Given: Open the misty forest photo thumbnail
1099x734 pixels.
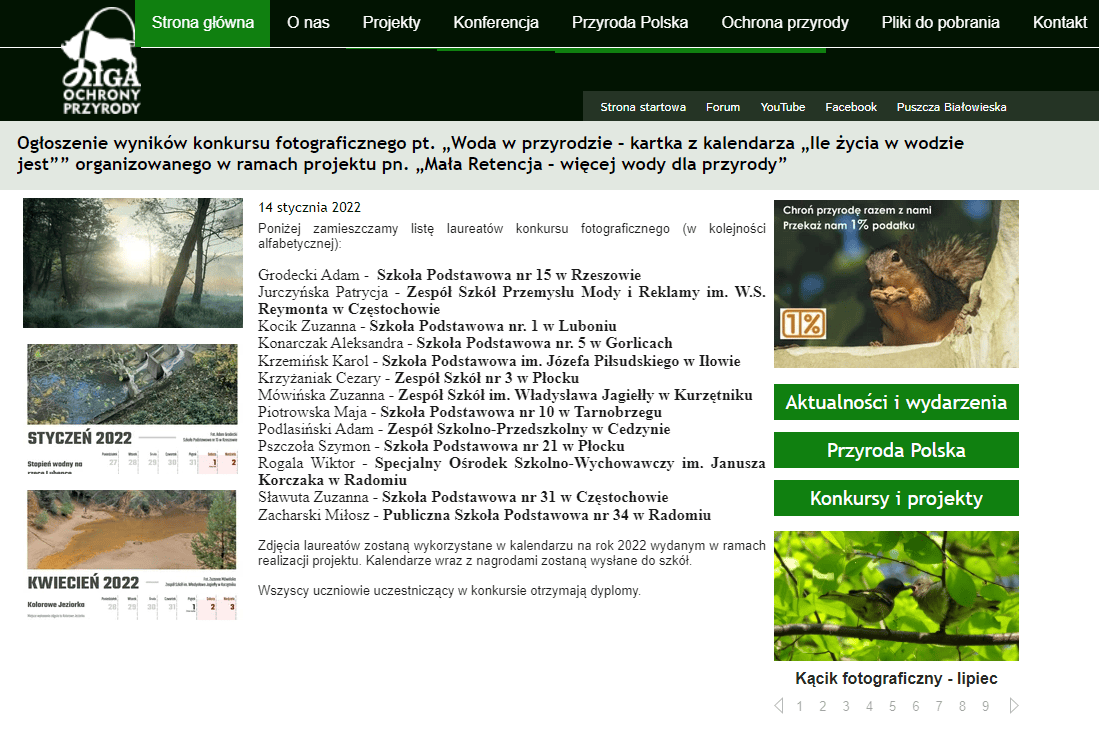Looking at the screenshot, I should 133,263.
